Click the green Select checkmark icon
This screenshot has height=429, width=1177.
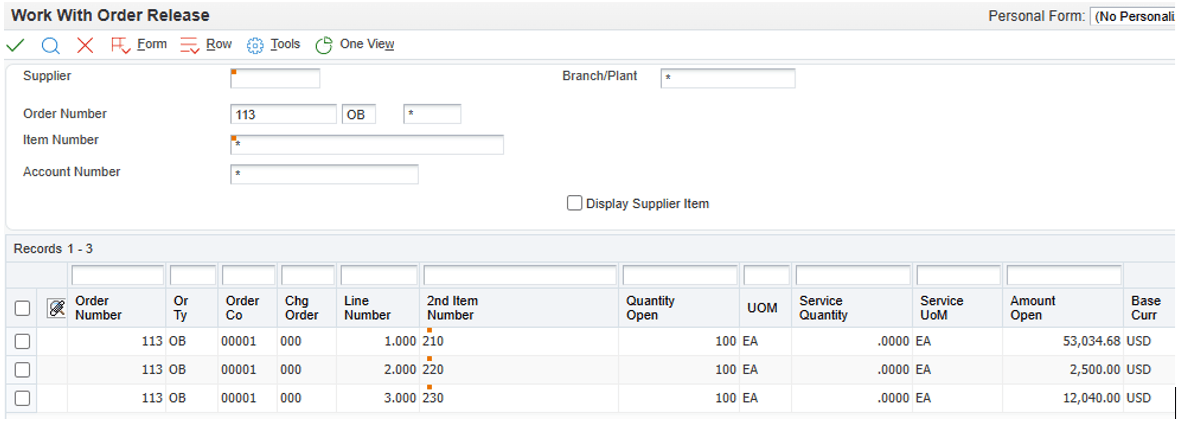click(x=15, y=45)
